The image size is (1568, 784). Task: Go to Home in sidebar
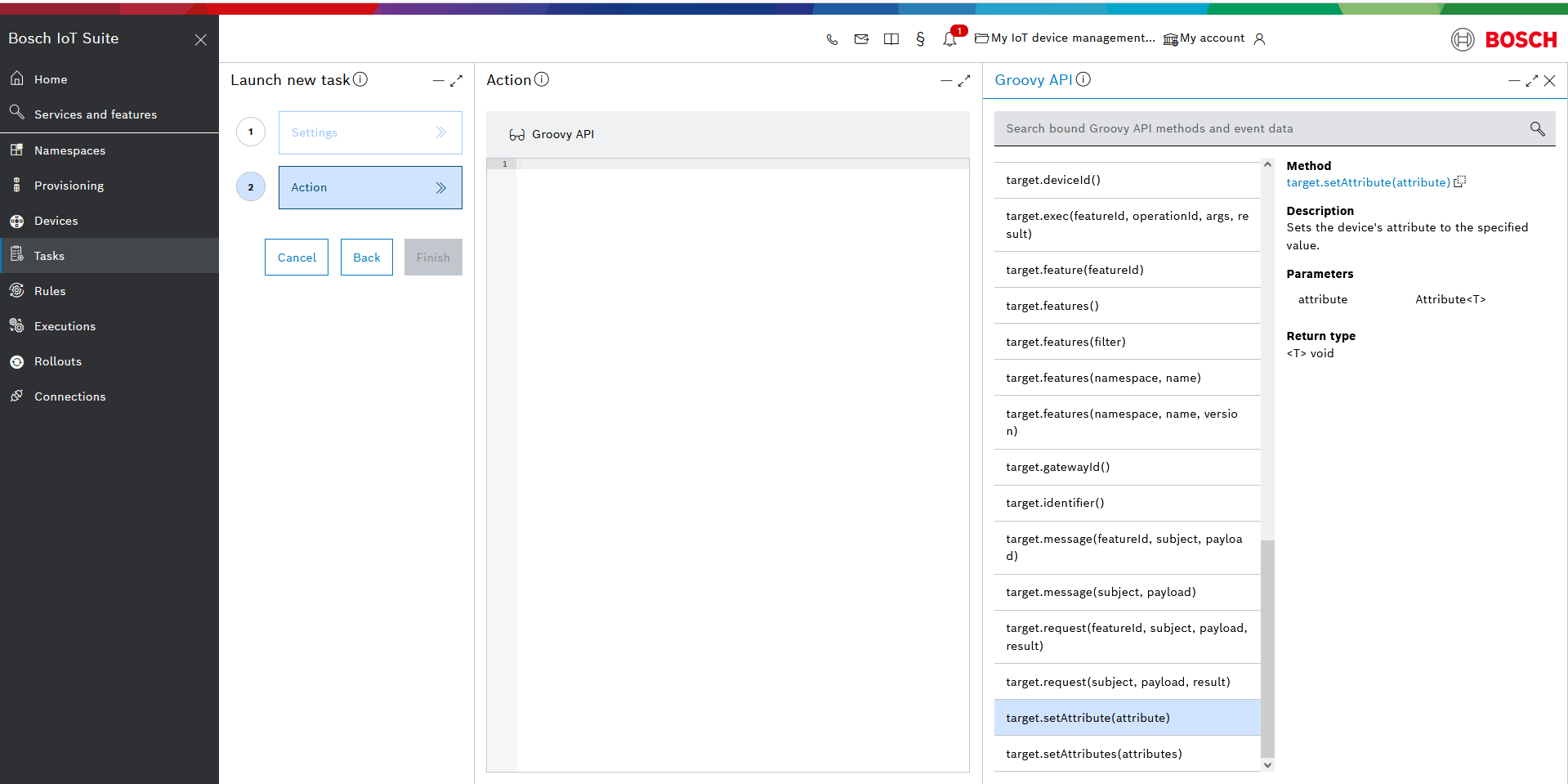point(109,79)
